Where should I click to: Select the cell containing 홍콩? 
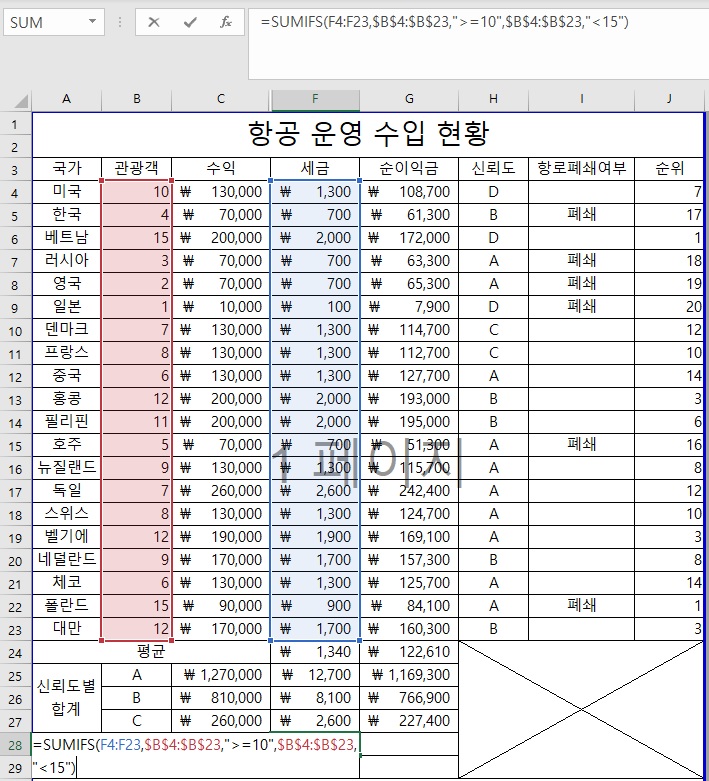[x=67, y=398]
